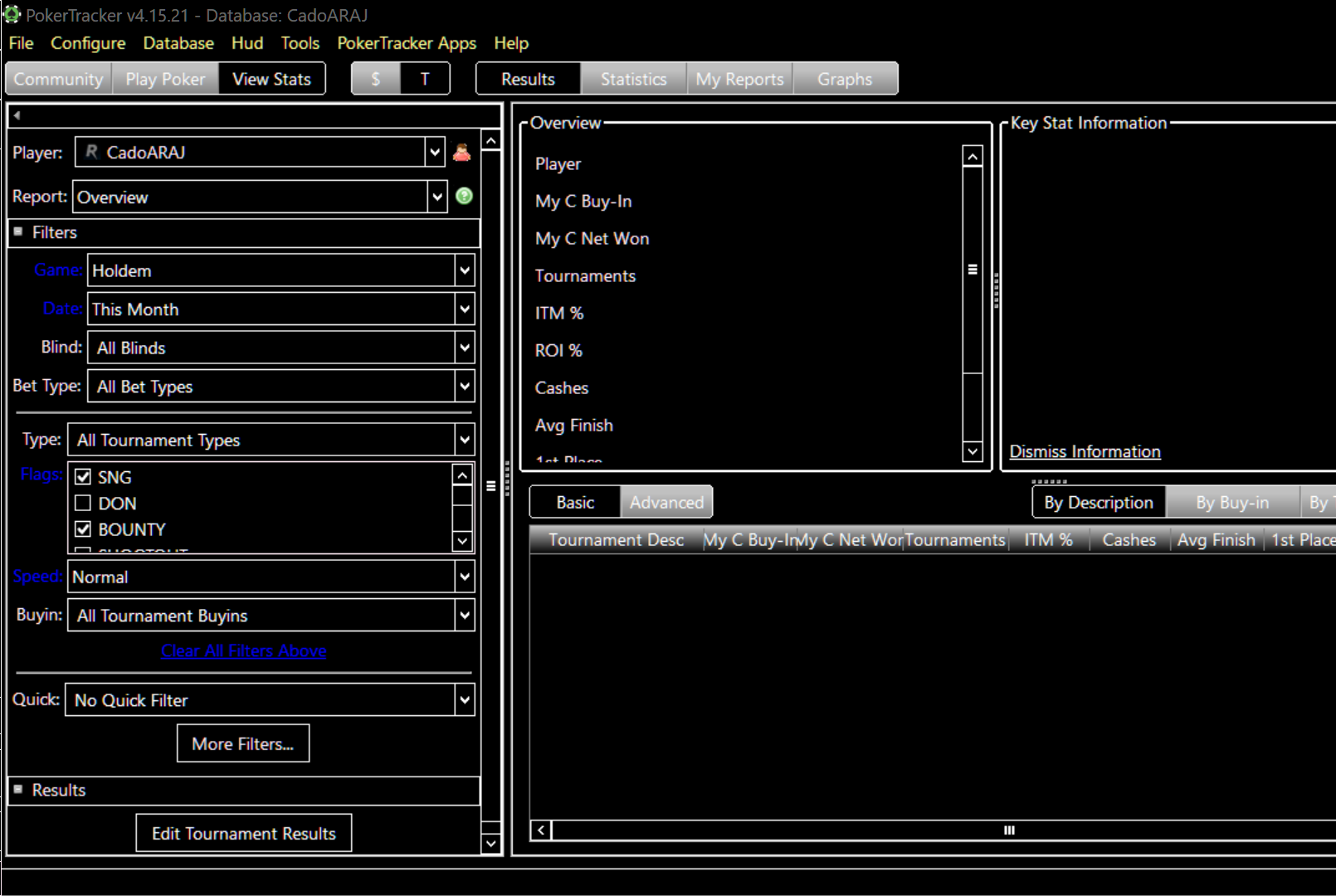Sort by the Cashes column header
Viewport: 1336px width, 896px height.
click(1129, 540)
